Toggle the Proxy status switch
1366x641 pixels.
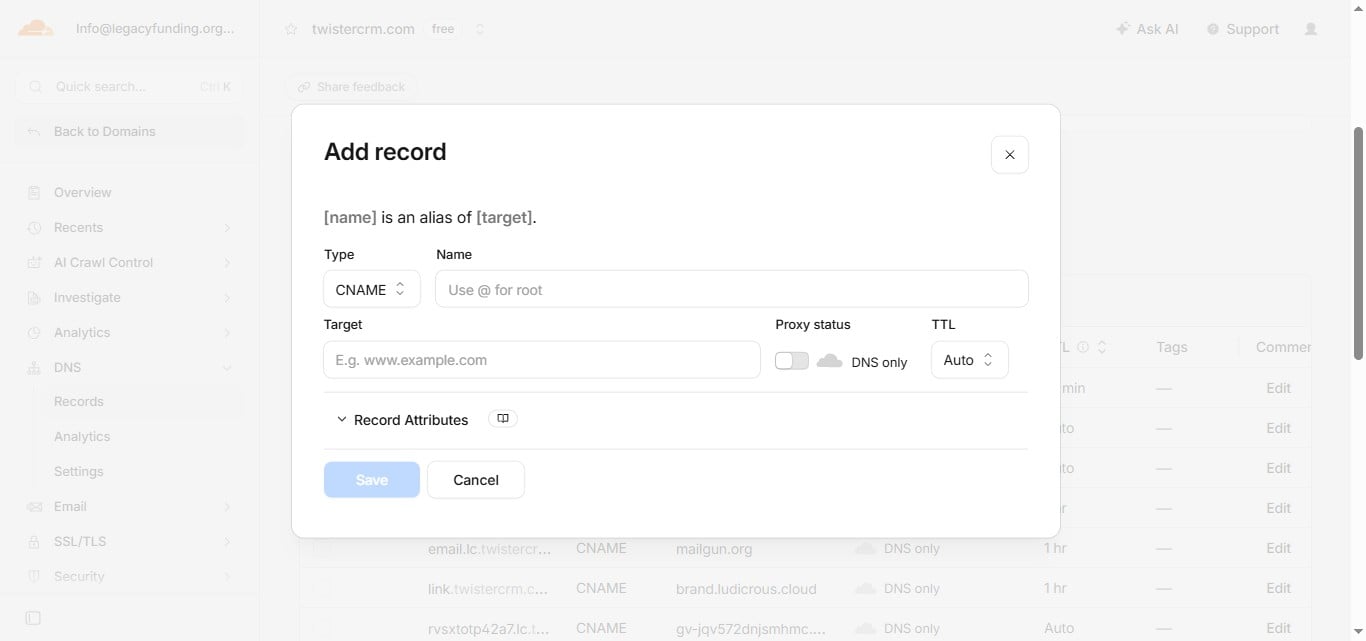[792, 361]
